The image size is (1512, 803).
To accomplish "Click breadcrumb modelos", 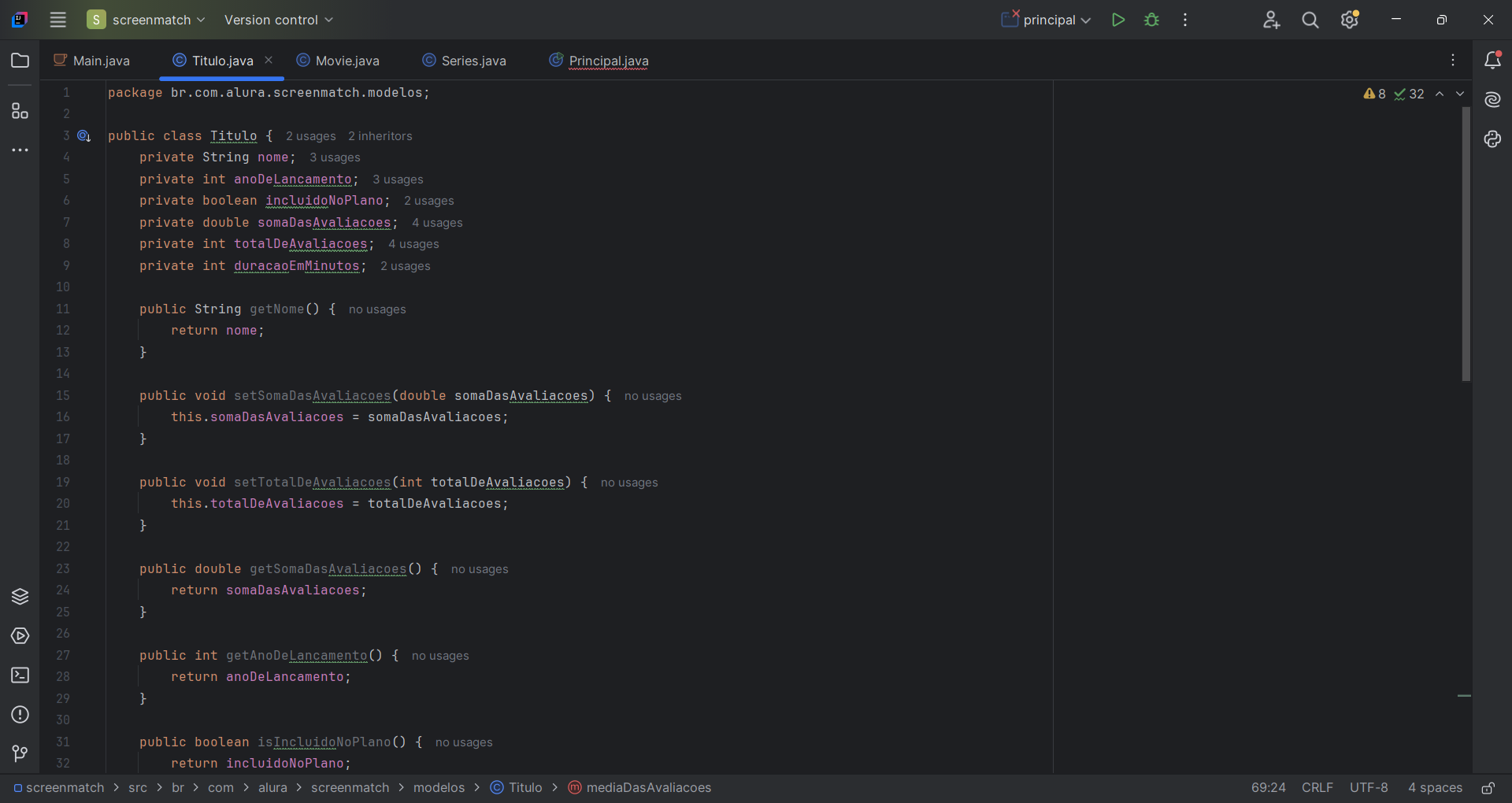I will click(439, 788).
